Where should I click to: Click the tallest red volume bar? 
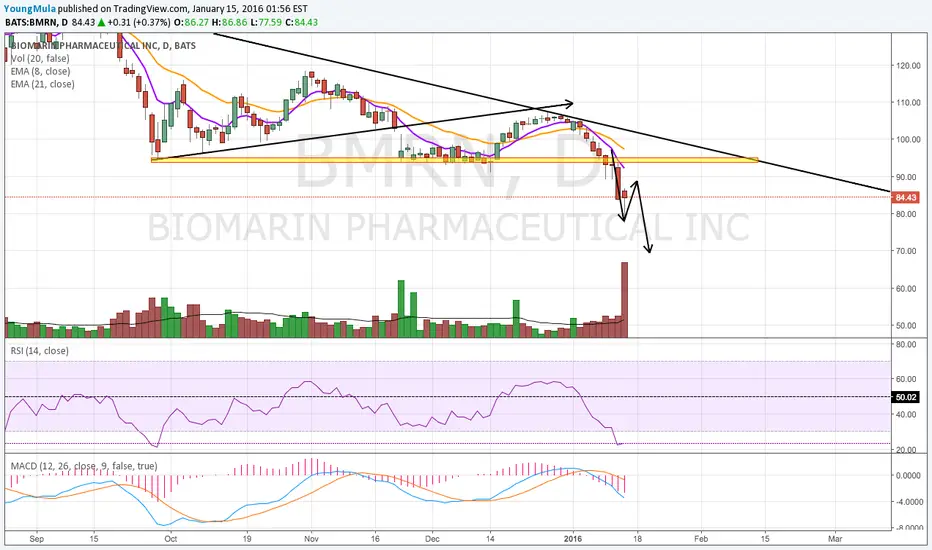(x=624, y=300)
